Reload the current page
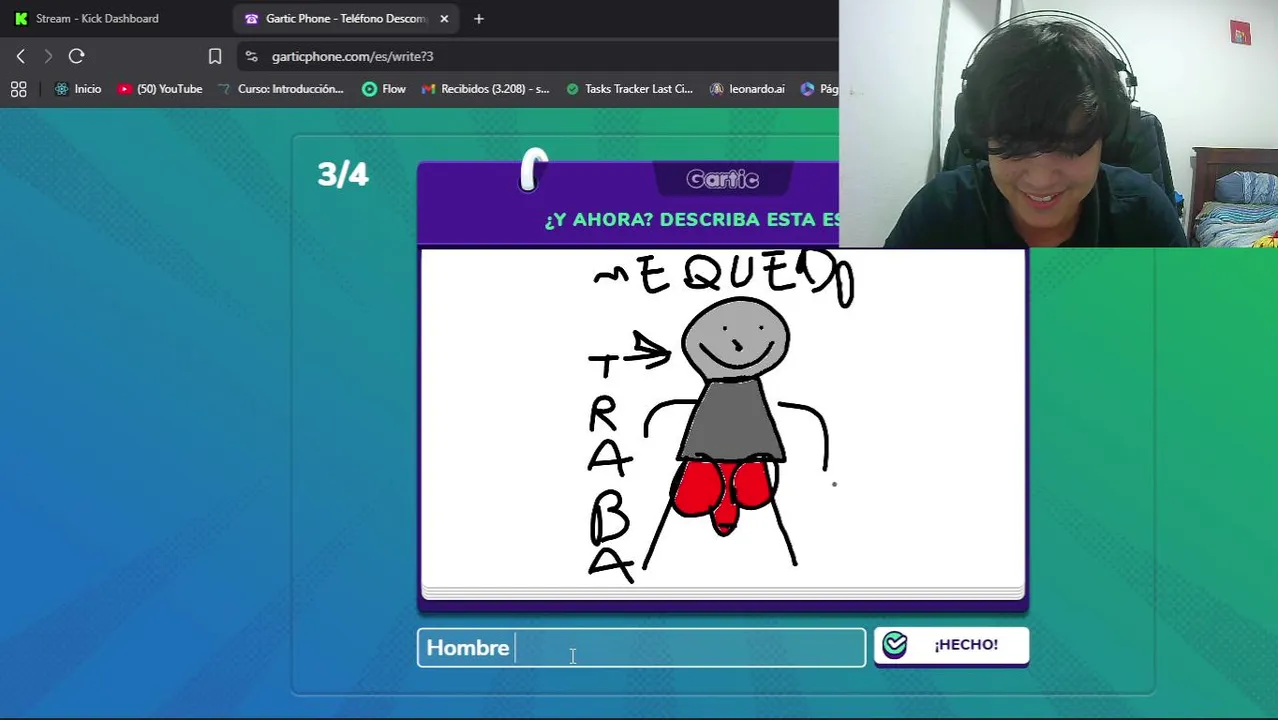This screenshot has width=1278, height=720. 76,56
